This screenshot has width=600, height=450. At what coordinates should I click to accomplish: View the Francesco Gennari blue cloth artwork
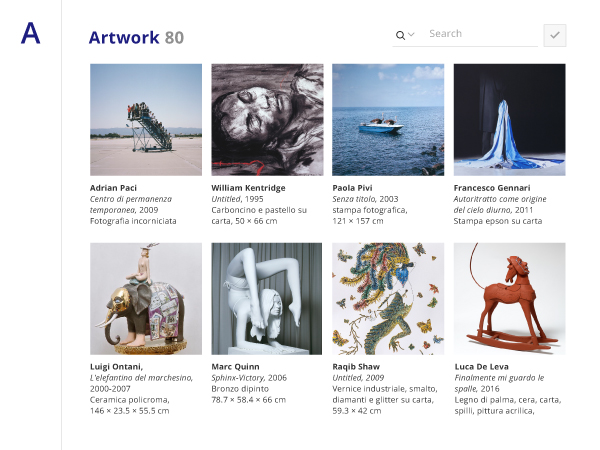(510, 120)
